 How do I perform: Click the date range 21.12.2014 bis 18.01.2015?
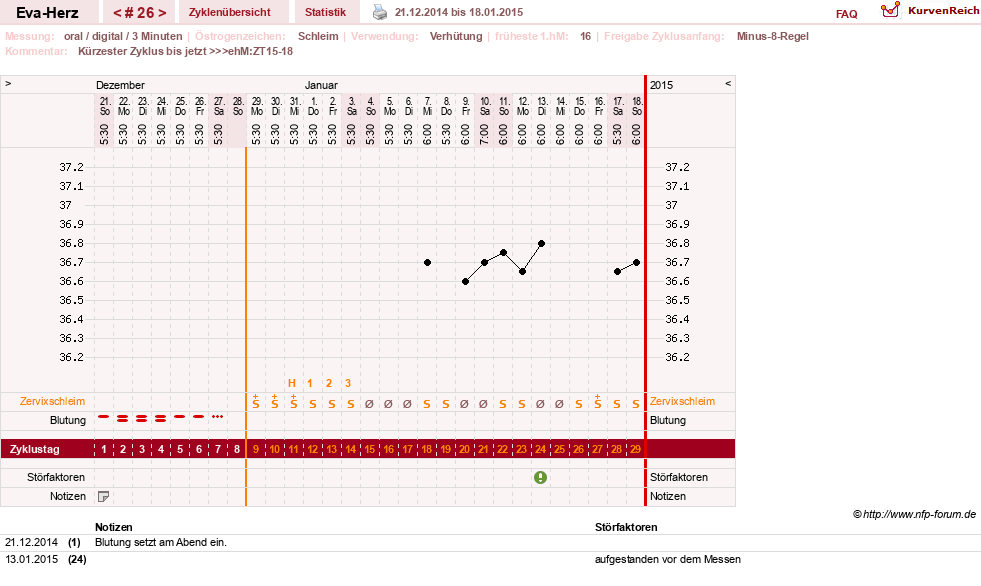point(459,13)
